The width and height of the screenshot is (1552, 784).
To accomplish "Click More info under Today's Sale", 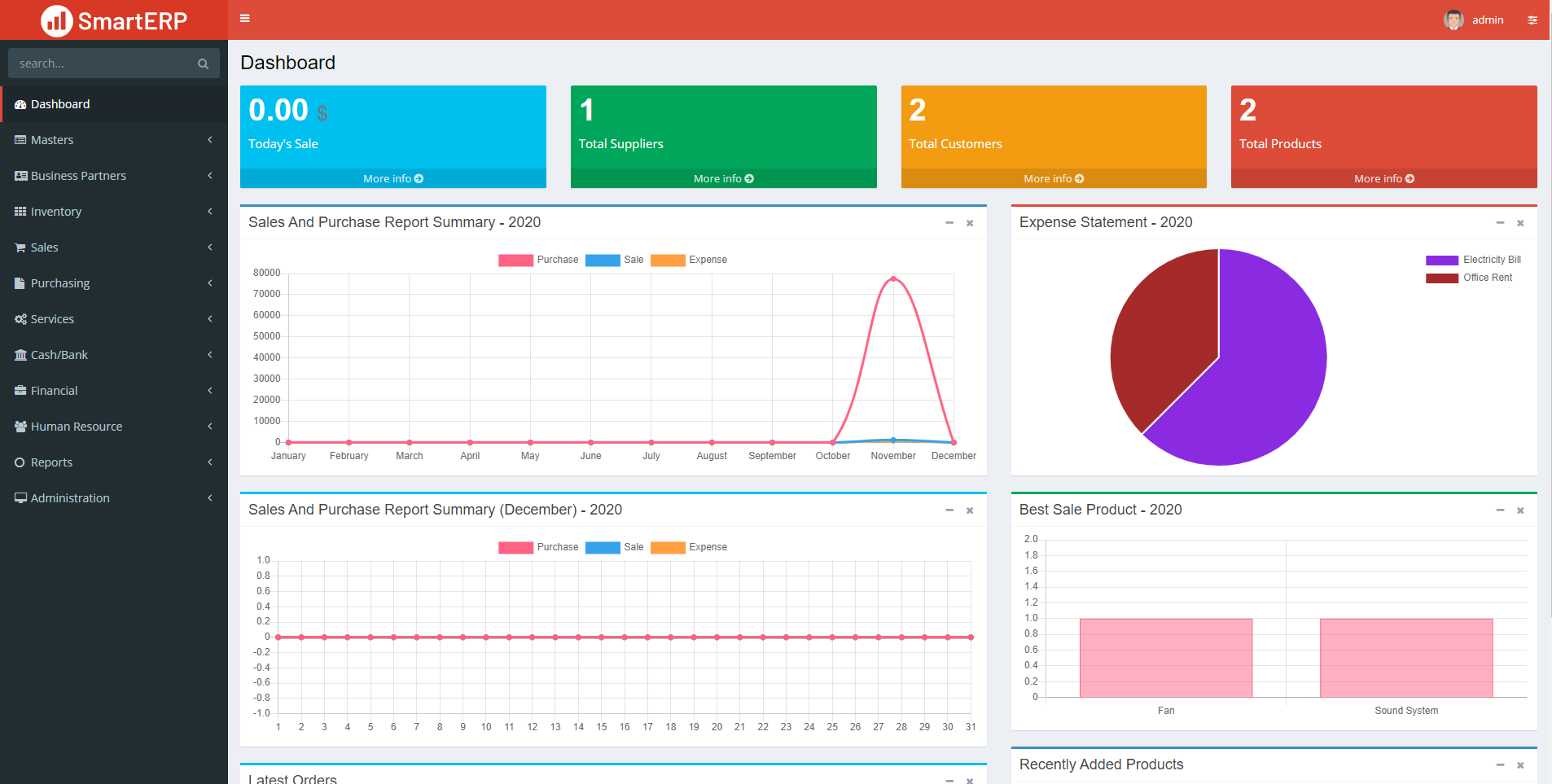I will 392,178.
